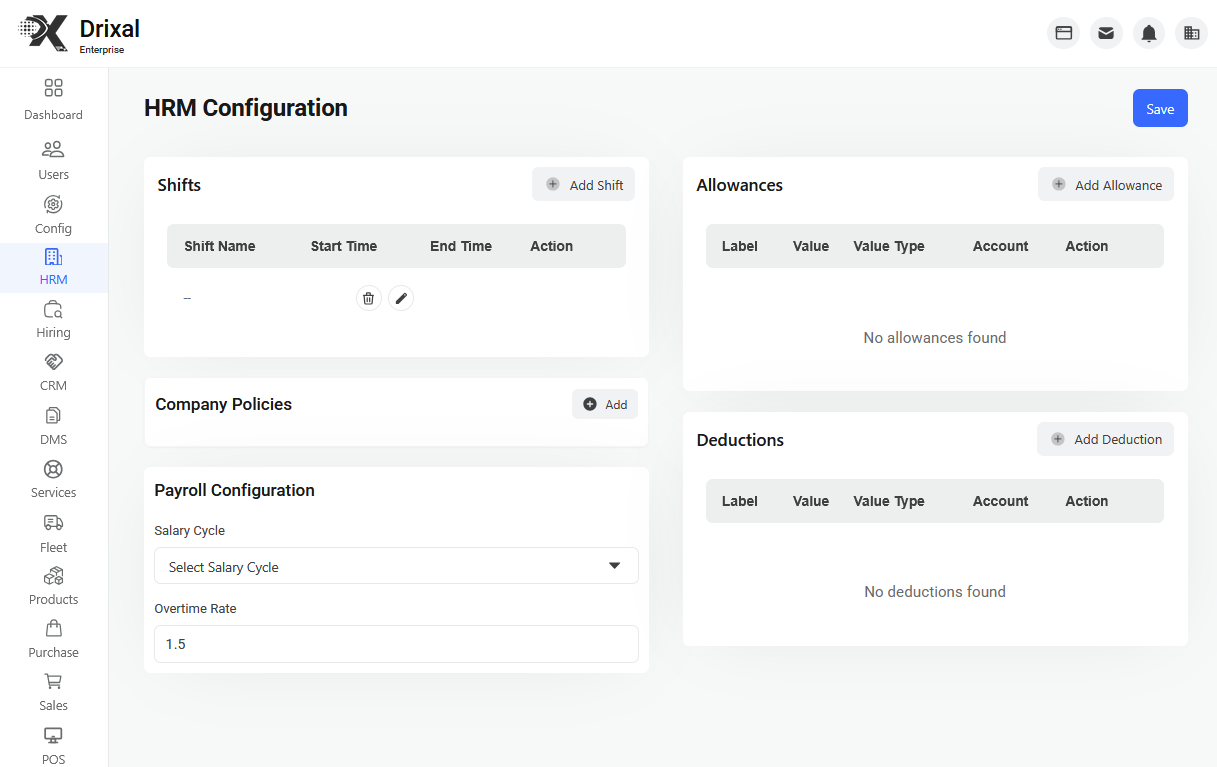Click the Drixal Enterprise logo
The height and width of the screenshot is (767, 1217).
click(x=79, y=32)
